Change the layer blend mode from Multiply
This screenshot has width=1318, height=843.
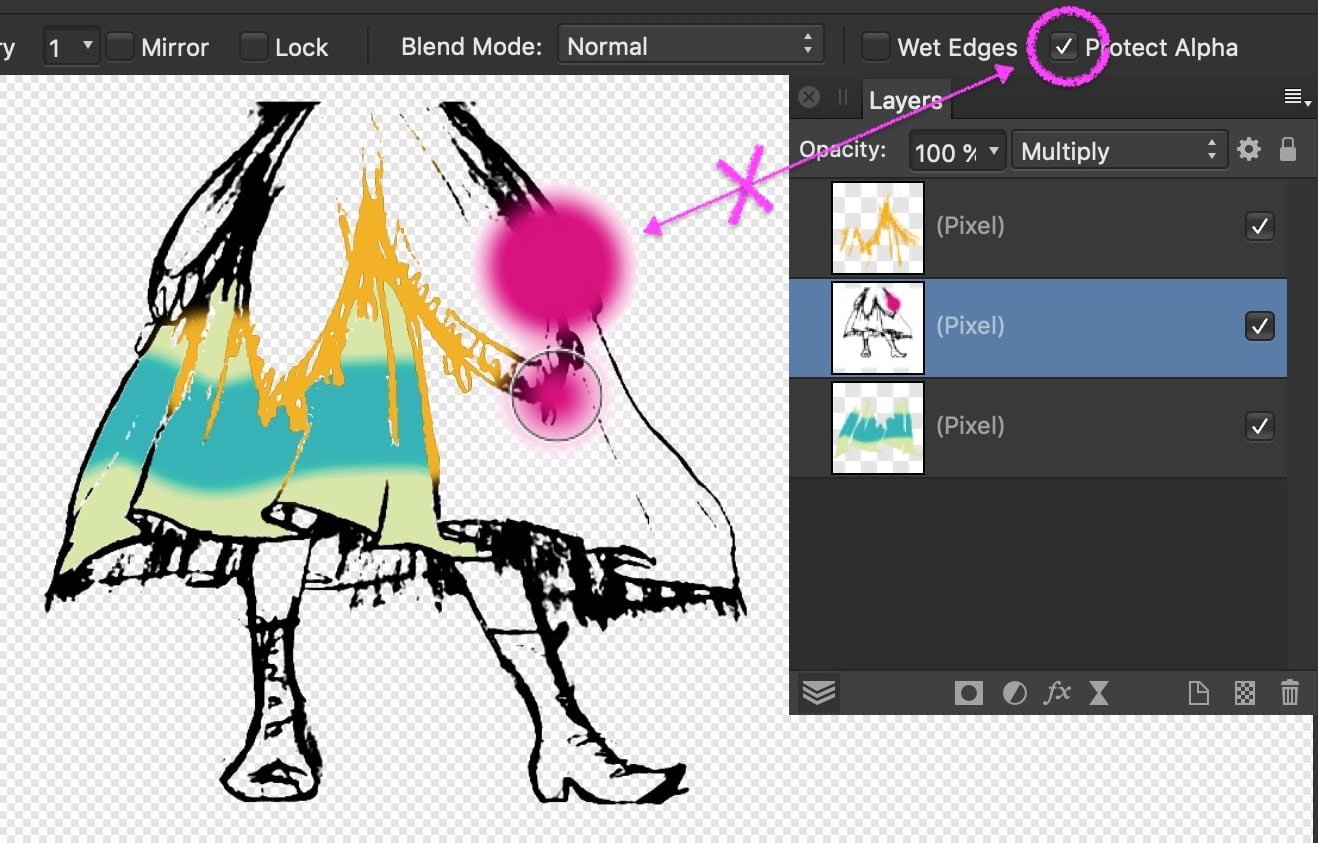coord(1119,151)
